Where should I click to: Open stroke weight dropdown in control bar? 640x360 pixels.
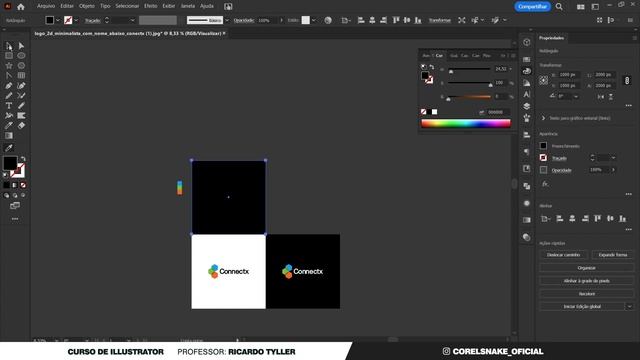tap(132, 20)
